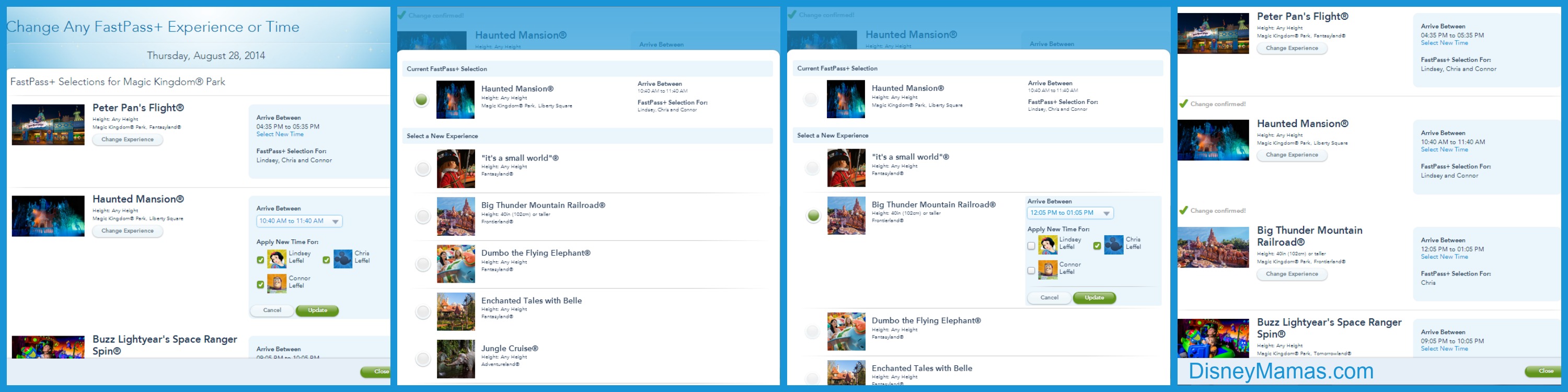Select "it's a small world" radio above the 12:05 PM dropdown

813,168
